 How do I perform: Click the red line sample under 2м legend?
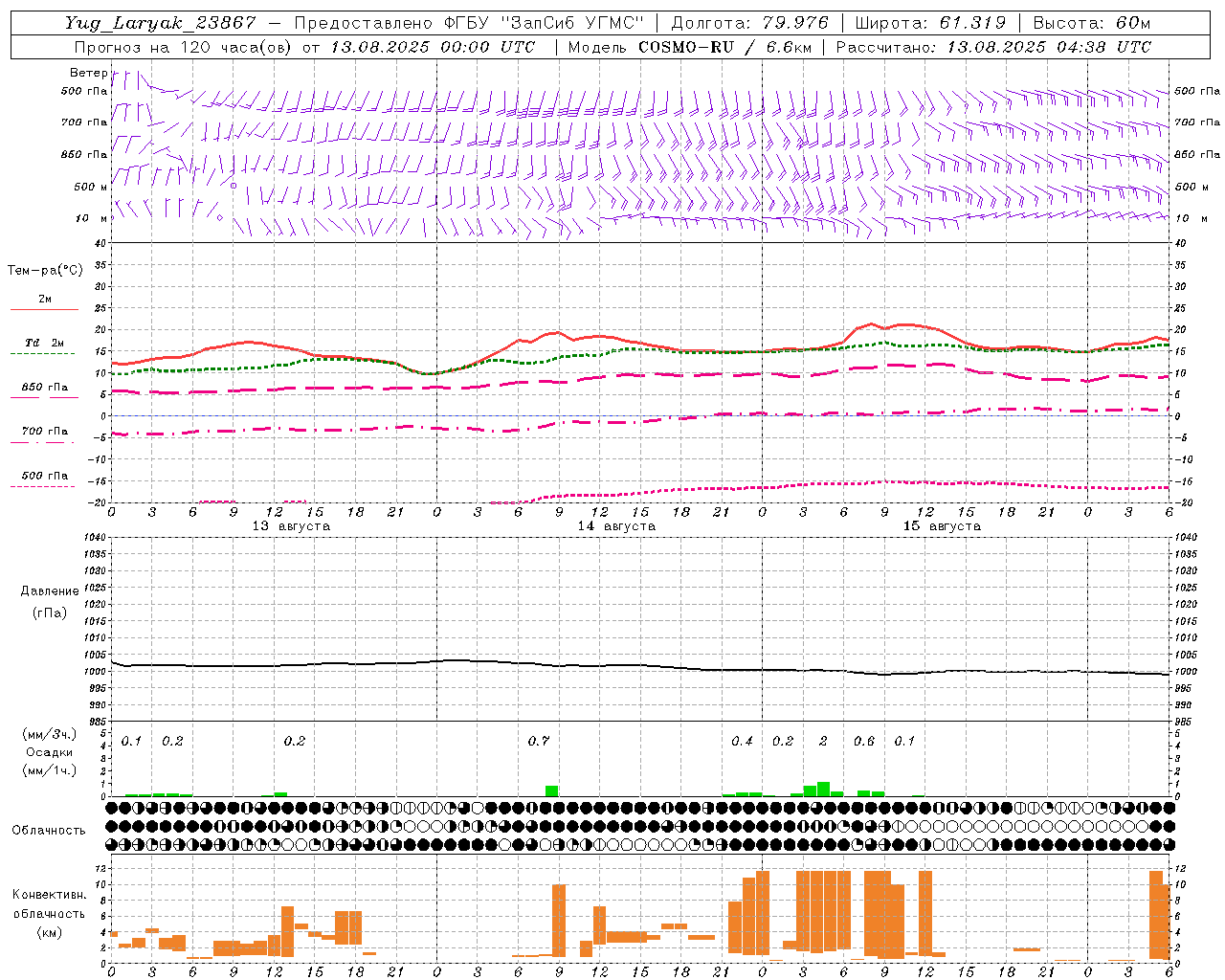coord(44,309)
